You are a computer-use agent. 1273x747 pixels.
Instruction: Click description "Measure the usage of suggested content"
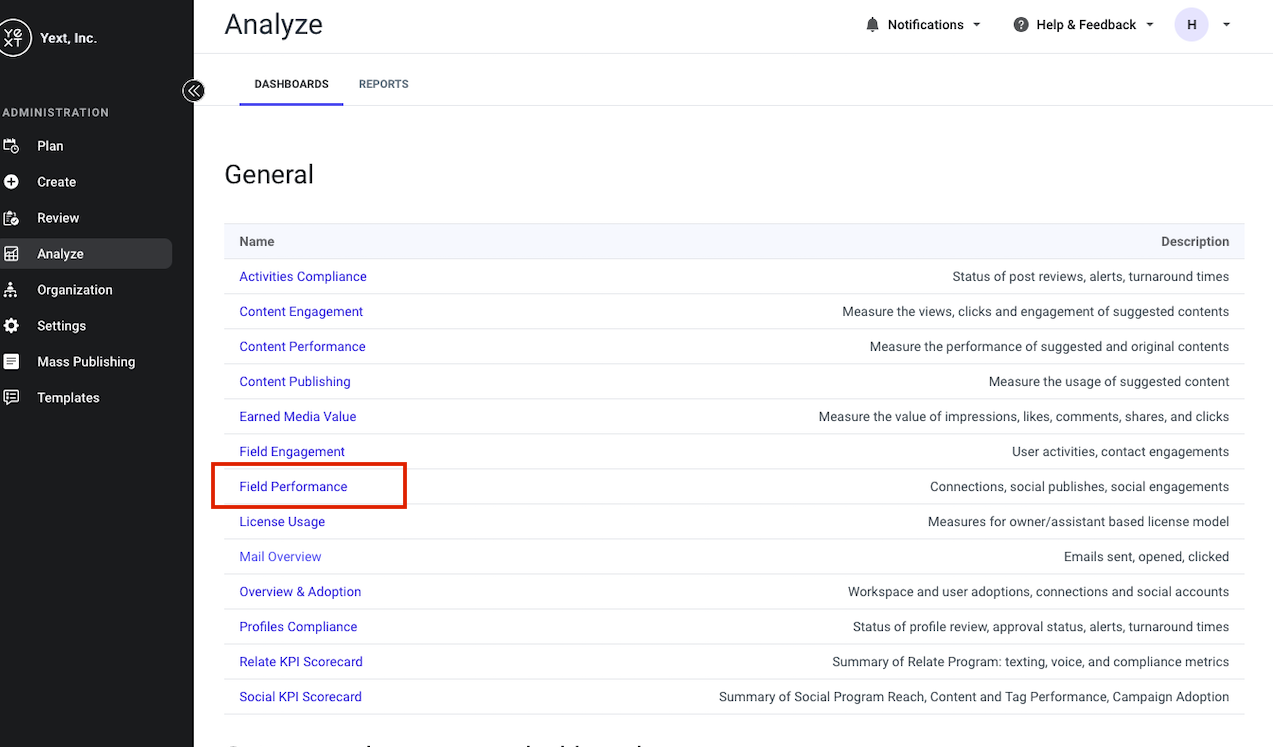coord(1109,382)
